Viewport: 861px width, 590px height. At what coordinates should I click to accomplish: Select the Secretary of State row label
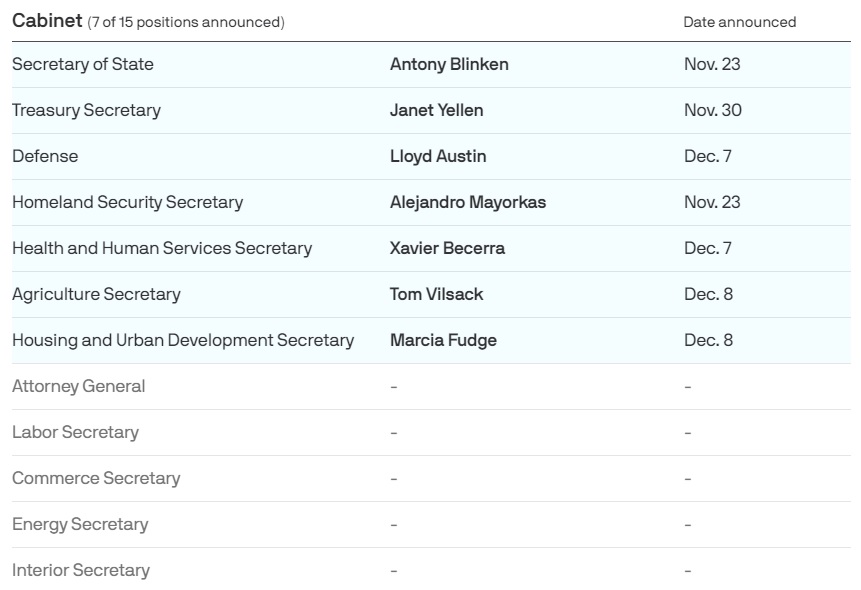click(83, 64)
